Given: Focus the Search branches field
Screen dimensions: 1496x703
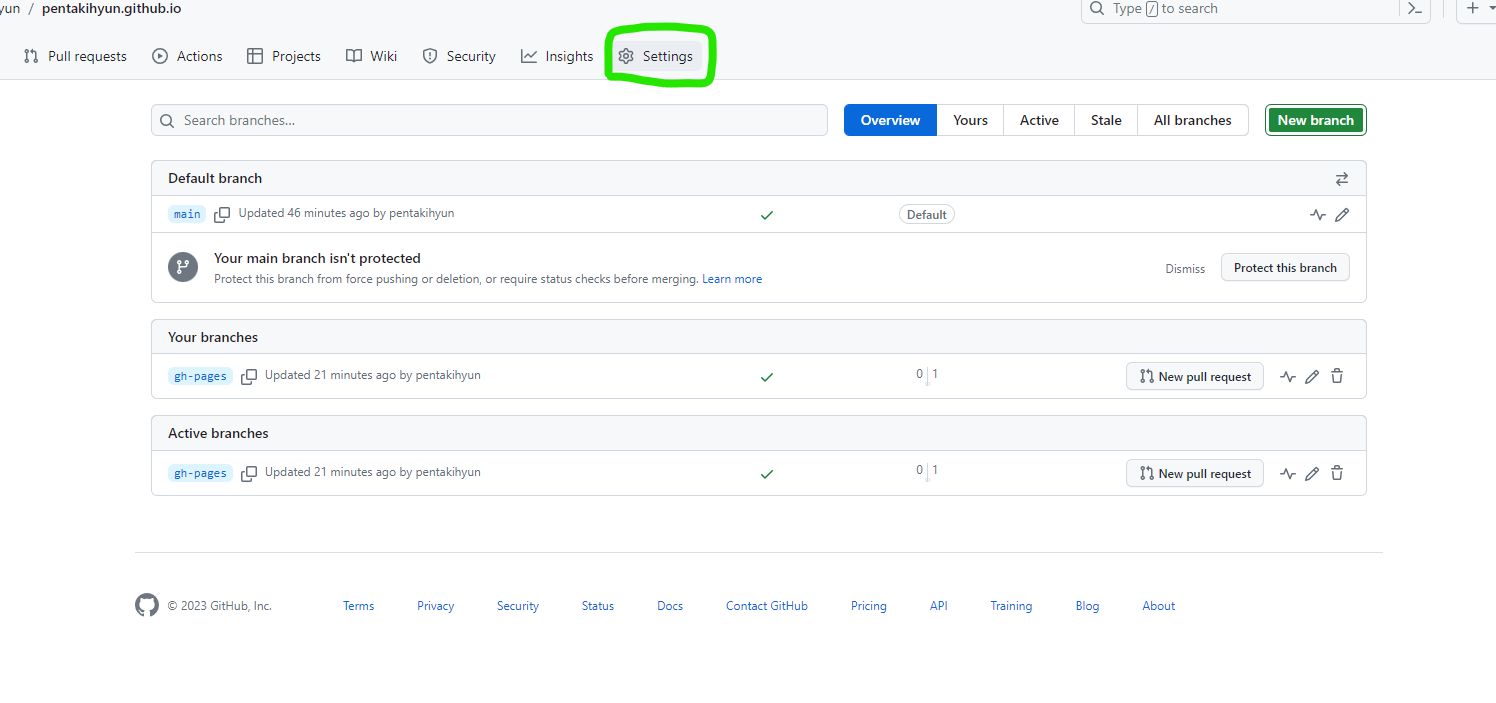Looking at the screenshot, I should click(489, 120).
